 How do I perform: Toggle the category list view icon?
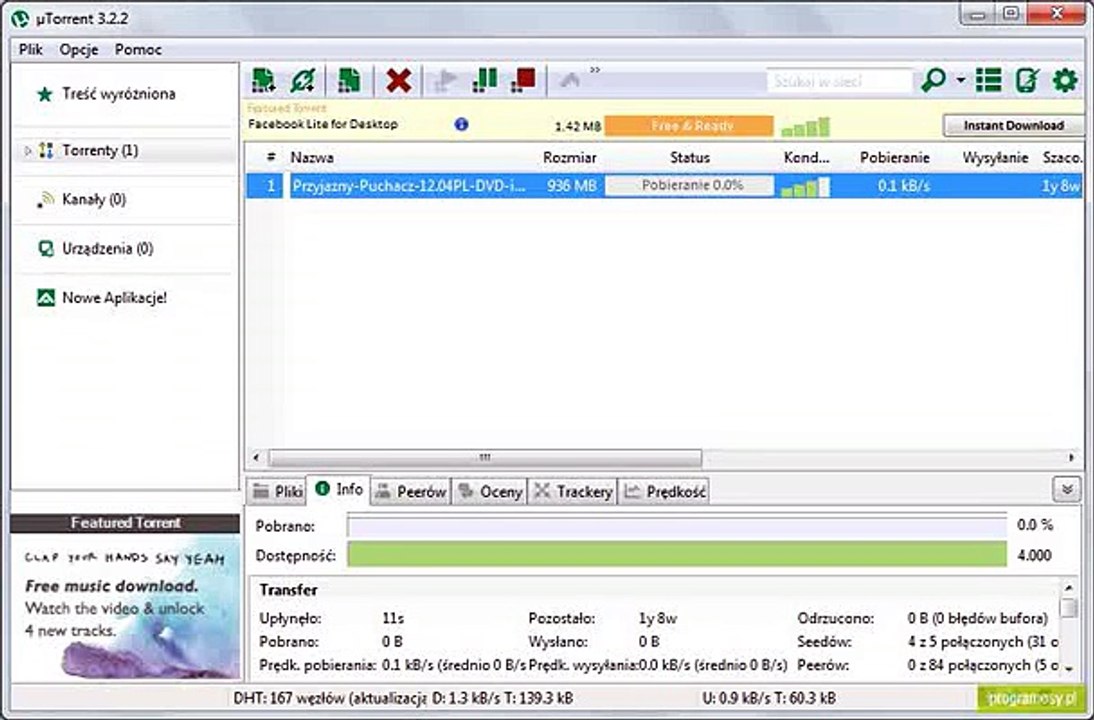tap(989, 80)
